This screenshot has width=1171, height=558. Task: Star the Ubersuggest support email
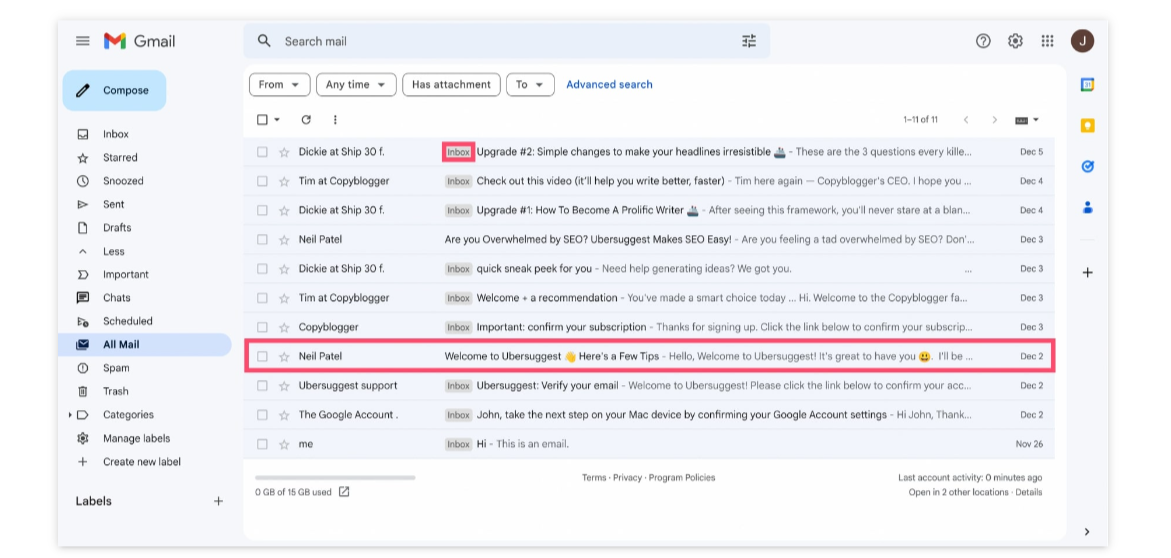coord(284,385)
